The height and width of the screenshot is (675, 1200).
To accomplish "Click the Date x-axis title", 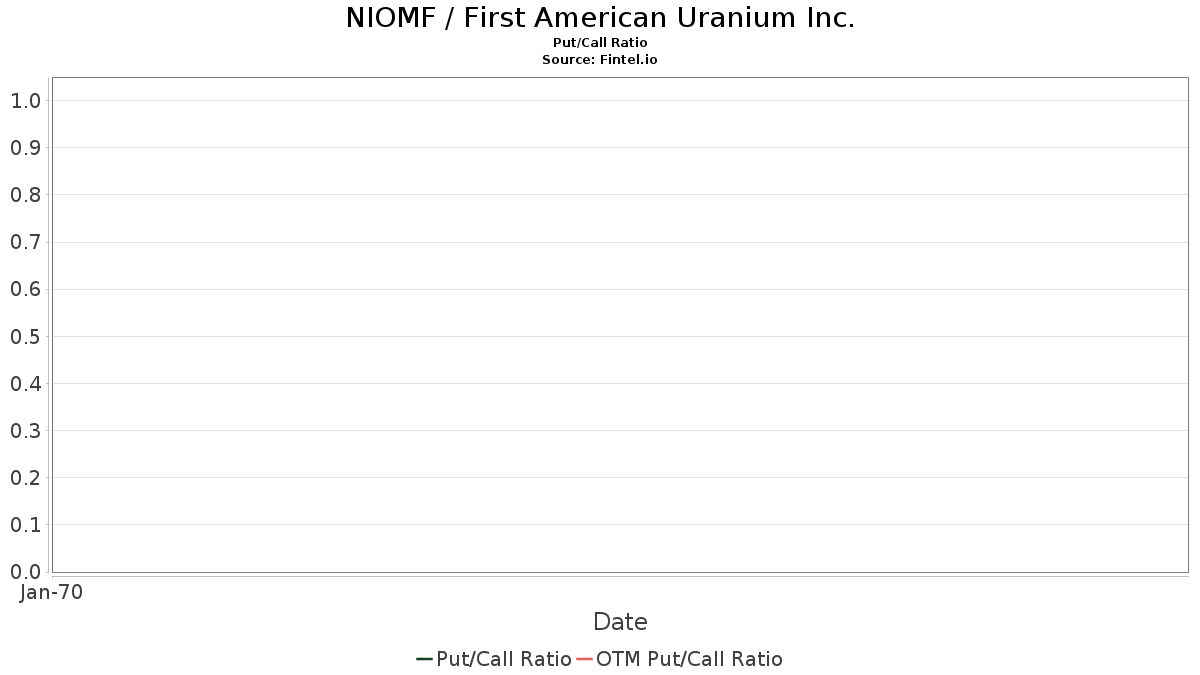I will click(x=620, y=622).
